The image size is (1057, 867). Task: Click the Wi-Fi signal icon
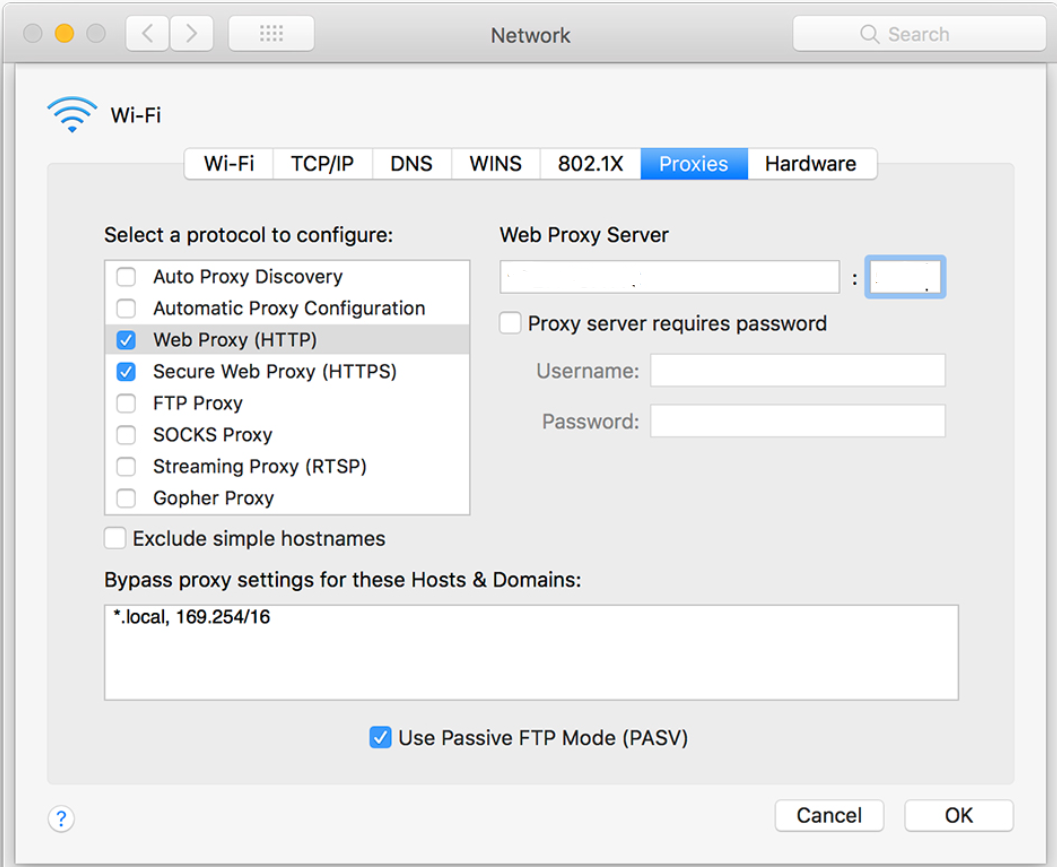[70, 112]
